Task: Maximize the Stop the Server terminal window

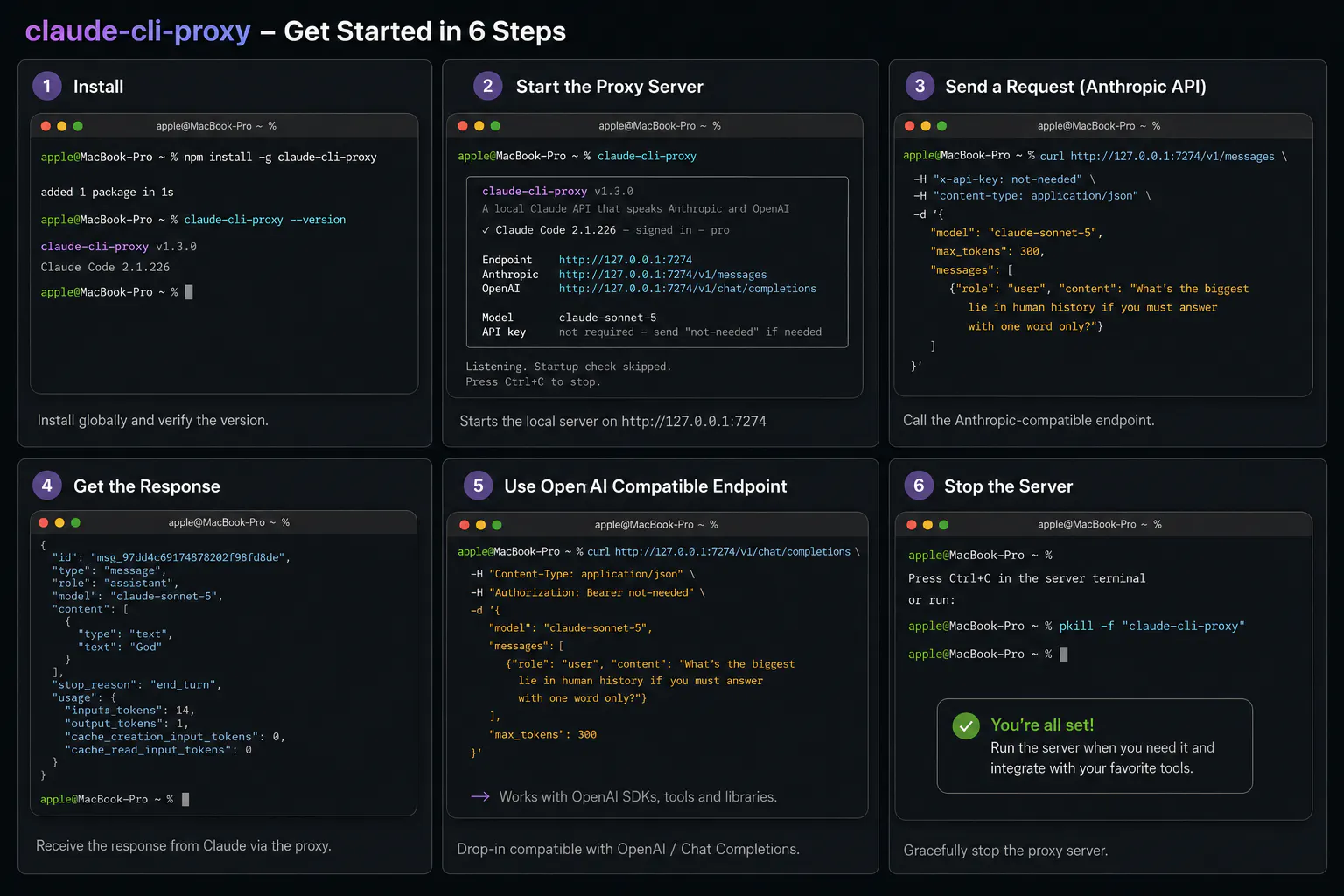Action: [943, 525]
